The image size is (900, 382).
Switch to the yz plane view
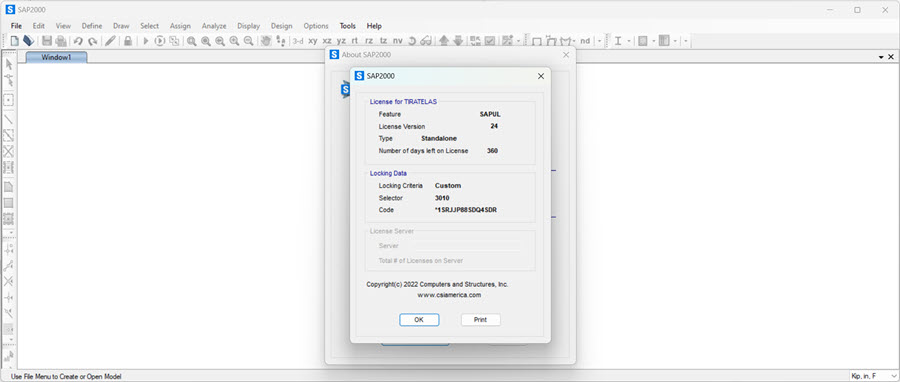click(x=342, y=41)
